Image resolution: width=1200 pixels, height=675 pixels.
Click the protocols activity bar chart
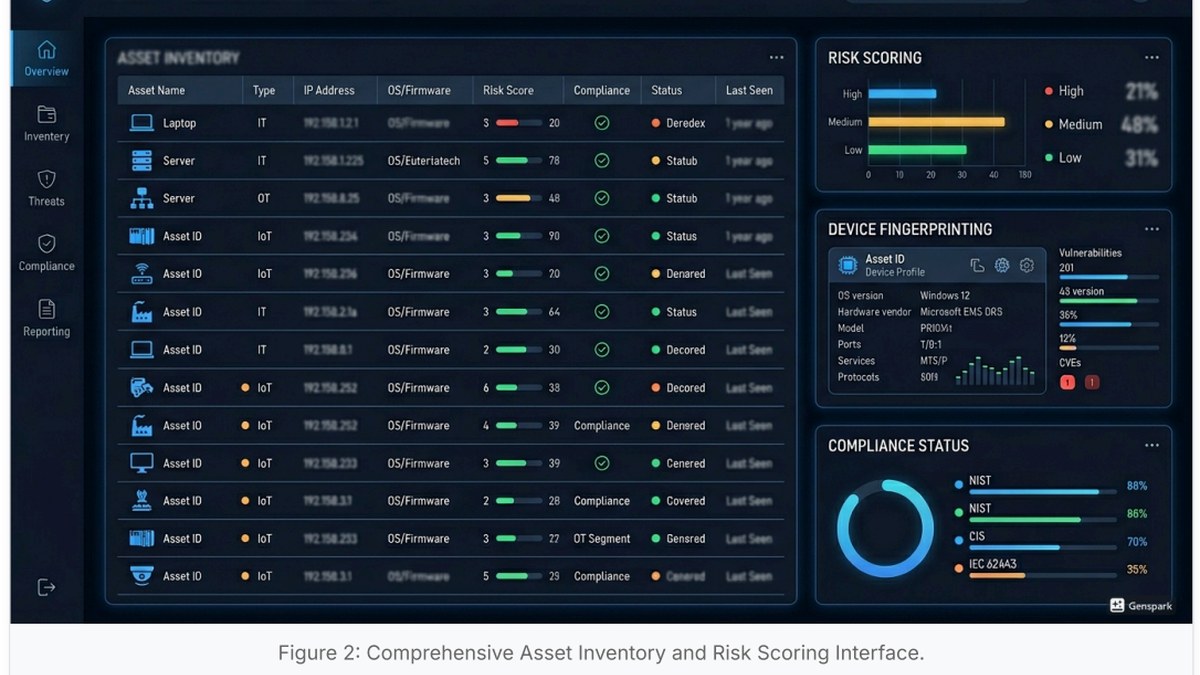(x=995, y=370)
